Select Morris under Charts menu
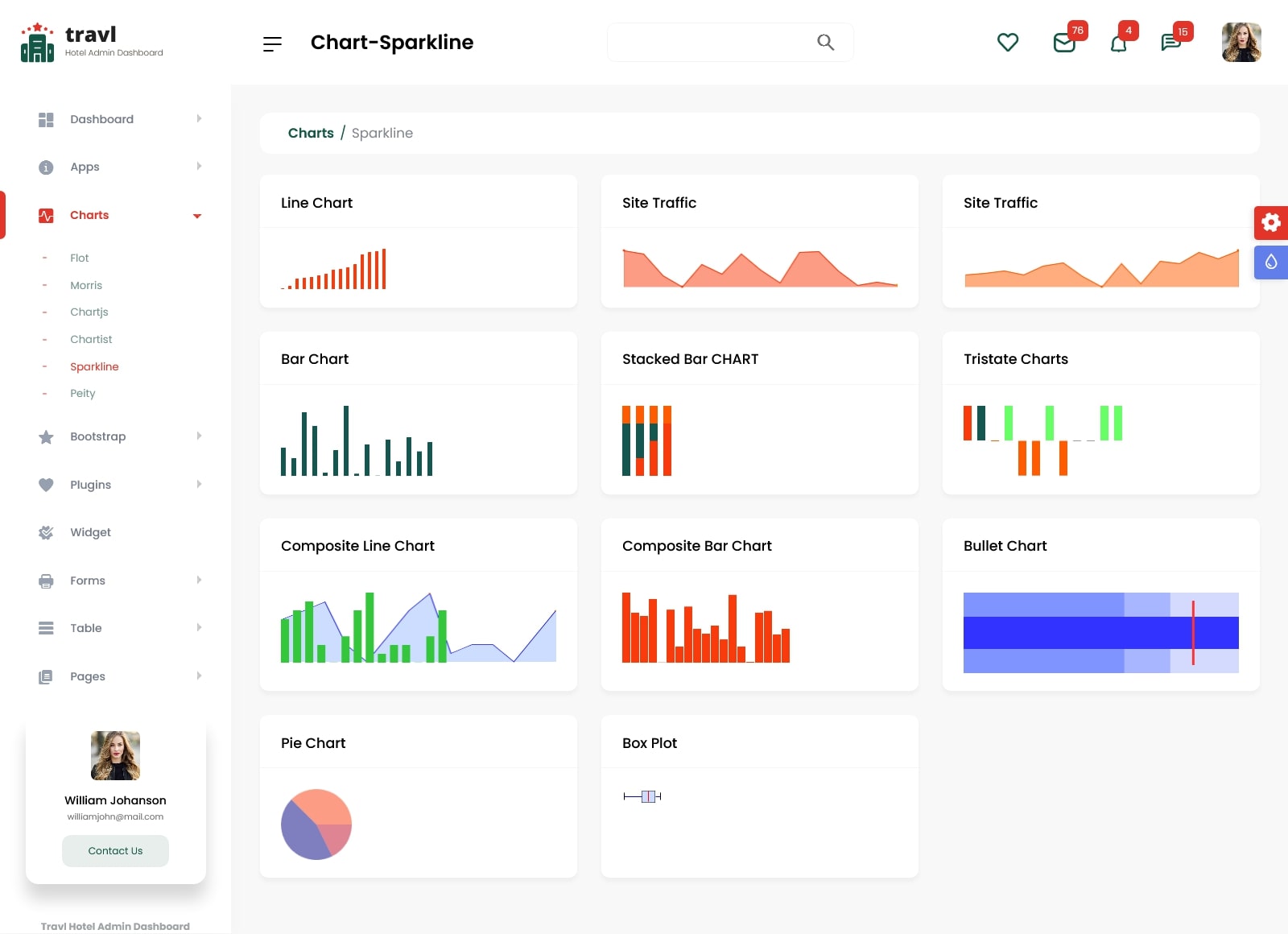Image resolution: width=1288 pixels, height=934 pixels. click(x=86, y=285)
